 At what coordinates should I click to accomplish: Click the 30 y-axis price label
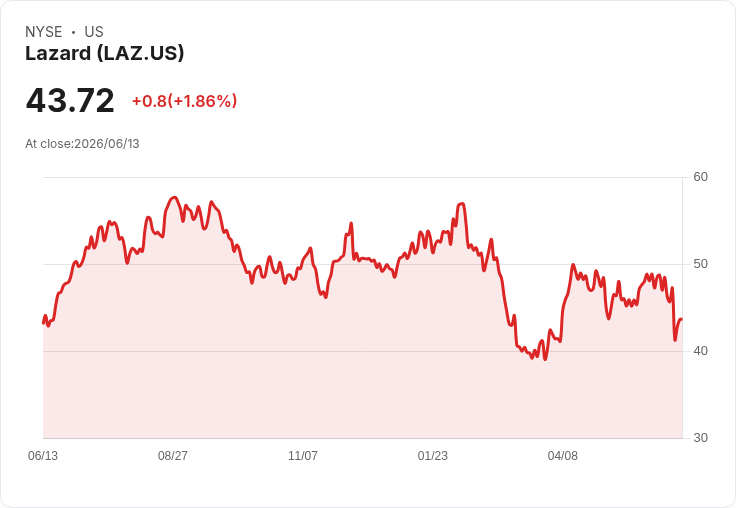coord(700,438)
